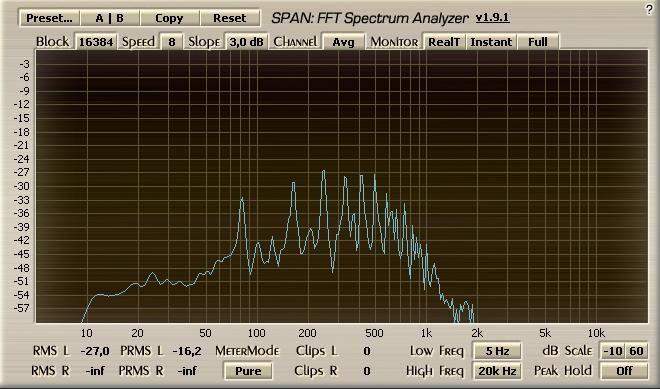Image resolution: width=660 pixels, height=389 pixels.
Task: Switch monitor mode to Full
Action: coord(538,42)
